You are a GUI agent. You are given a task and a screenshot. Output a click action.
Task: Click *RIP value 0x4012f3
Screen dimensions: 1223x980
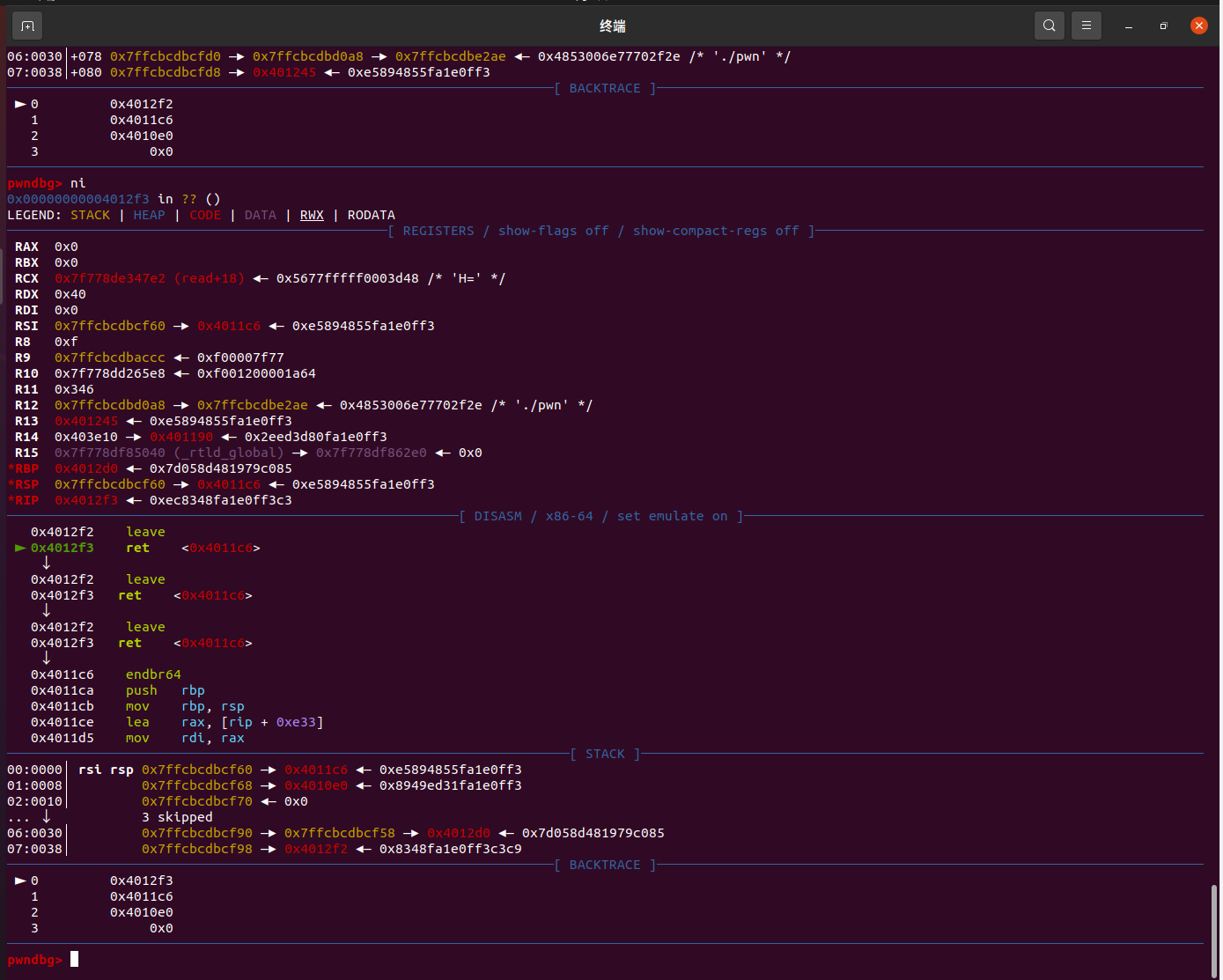[x=86, y=500]
